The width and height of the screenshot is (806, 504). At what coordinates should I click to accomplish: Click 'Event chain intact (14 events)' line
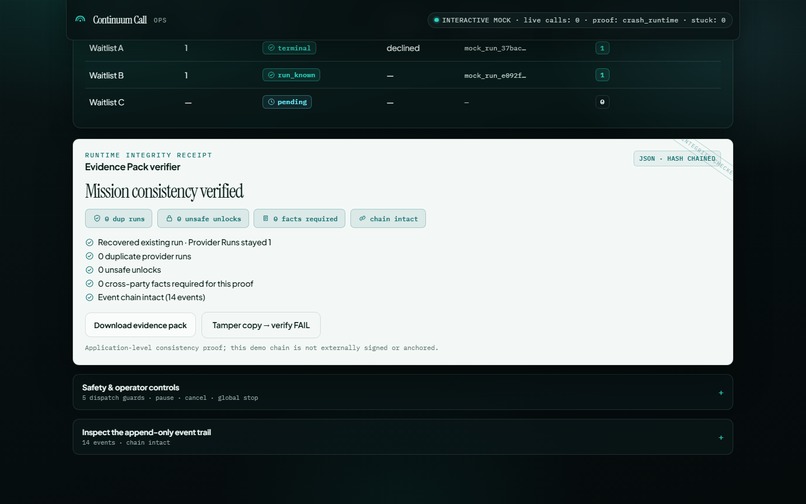152,297
